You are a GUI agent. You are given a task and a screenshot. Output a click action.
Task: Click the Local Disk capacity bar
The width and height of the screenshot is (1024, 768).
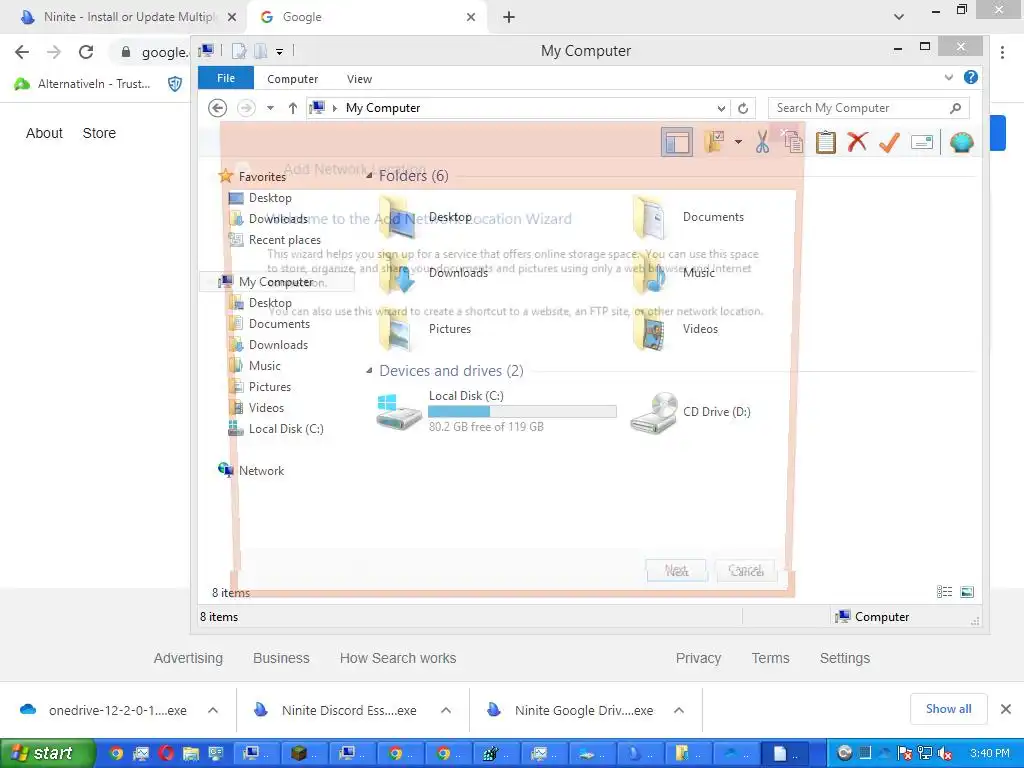point(522,411)
